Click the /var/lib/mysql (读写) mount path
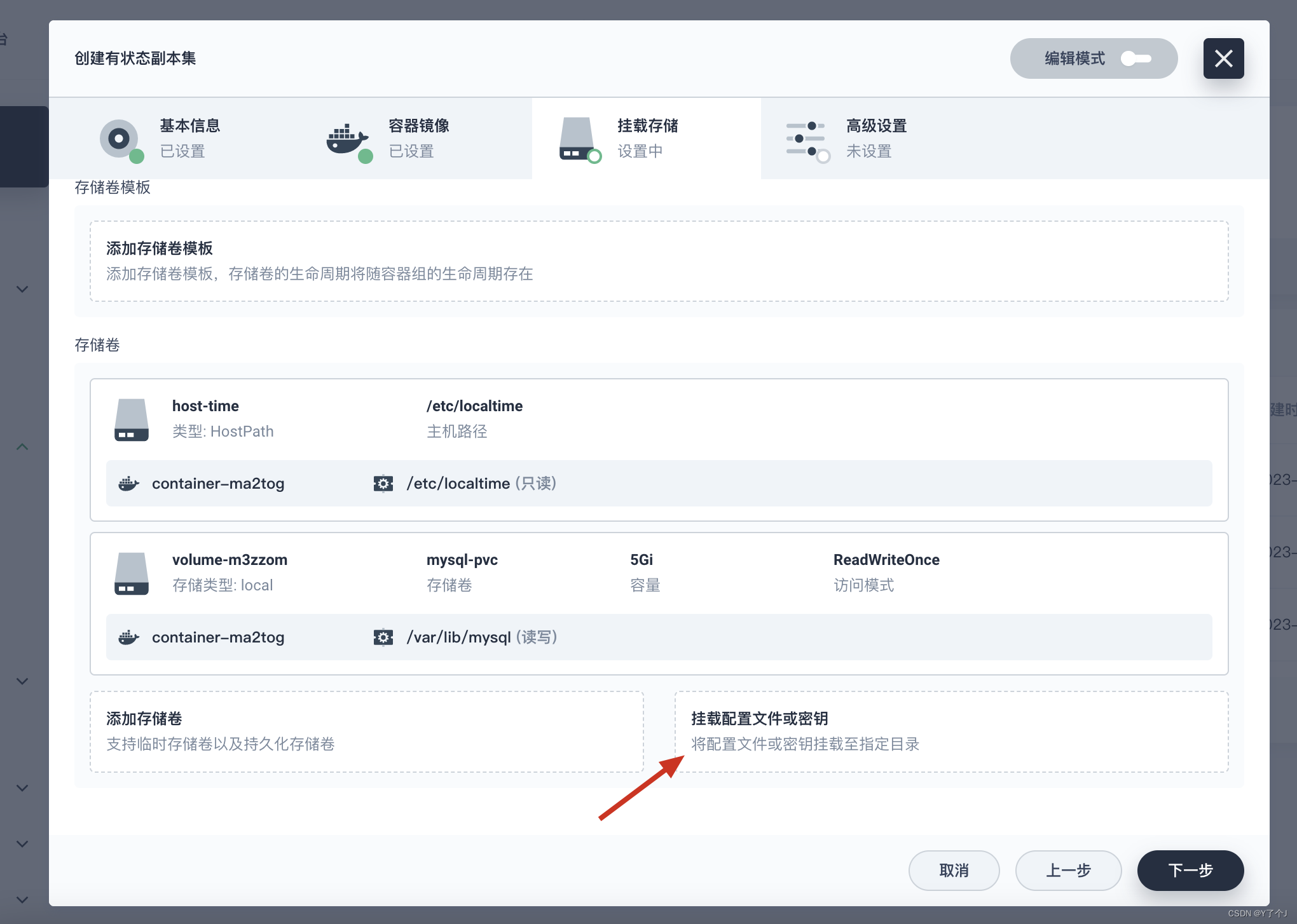Viewport: 1297px width, 924px height. click(482, 637)
